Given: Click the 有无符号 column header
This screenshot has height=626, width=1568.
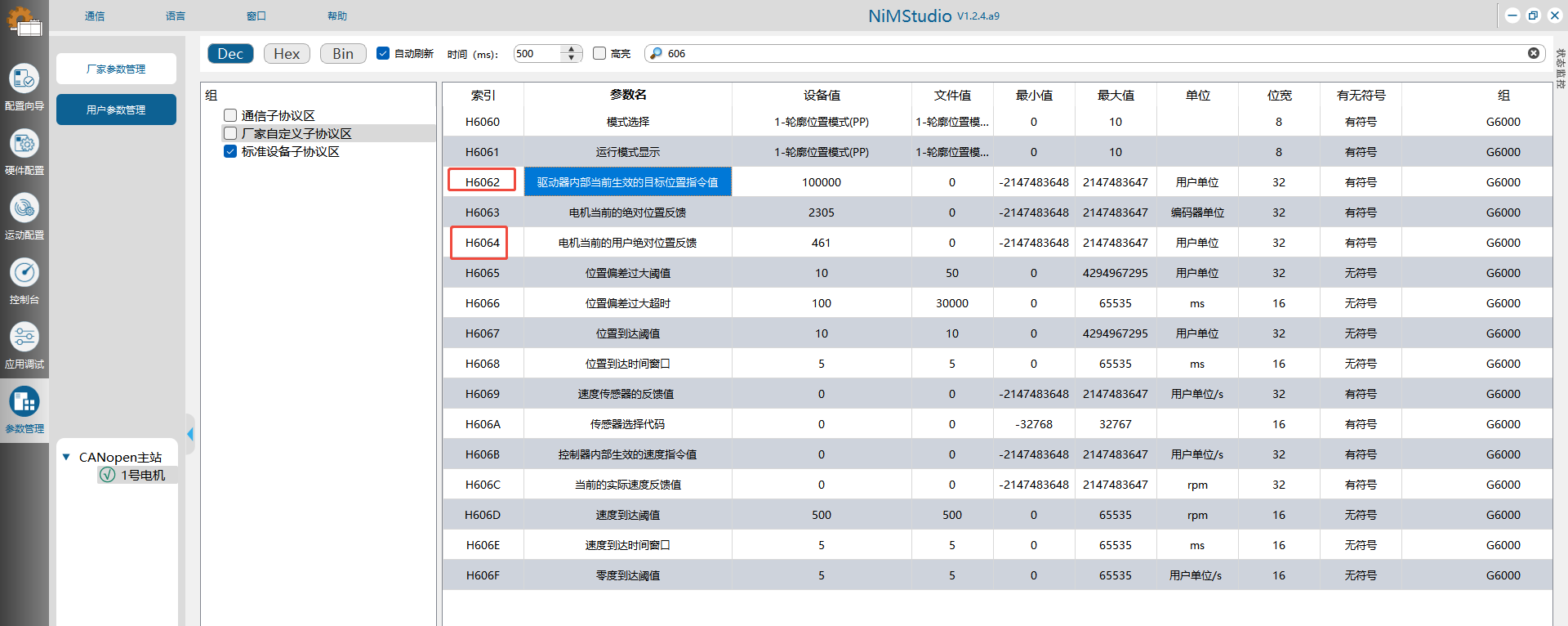Looking at the screenshot, I should point(1361,95).
